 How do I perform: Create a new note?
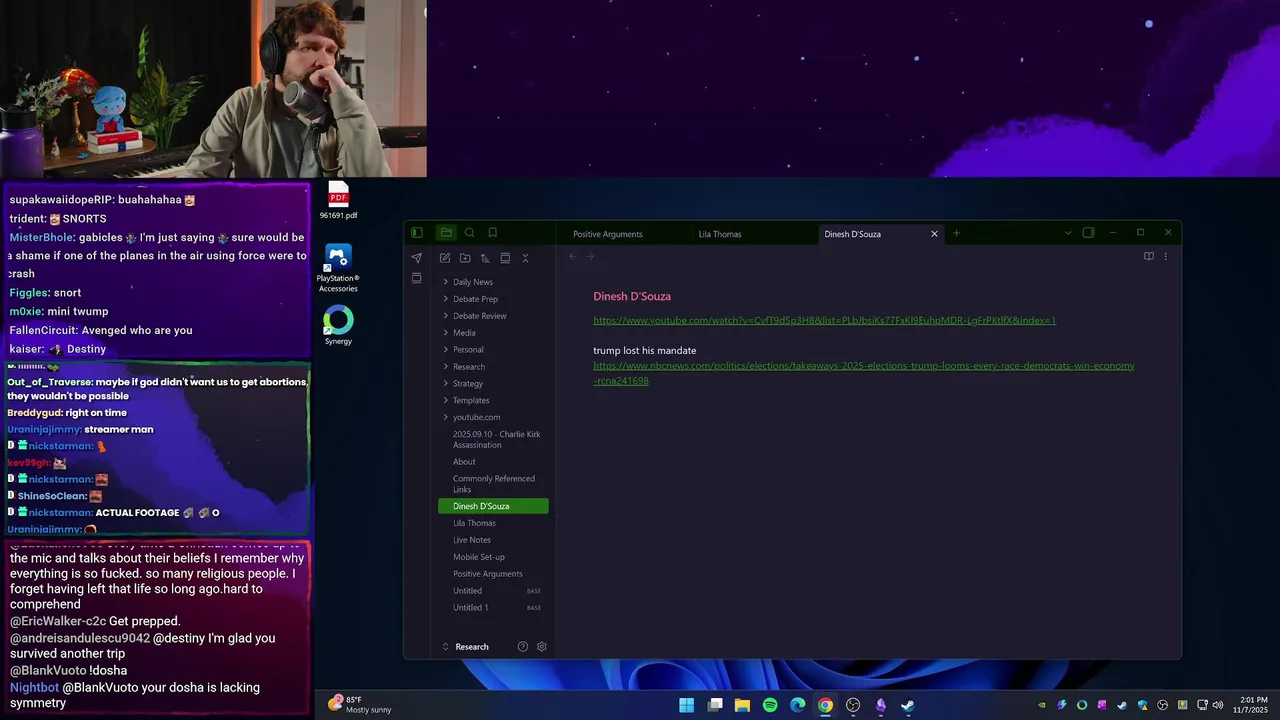(445, 258)
